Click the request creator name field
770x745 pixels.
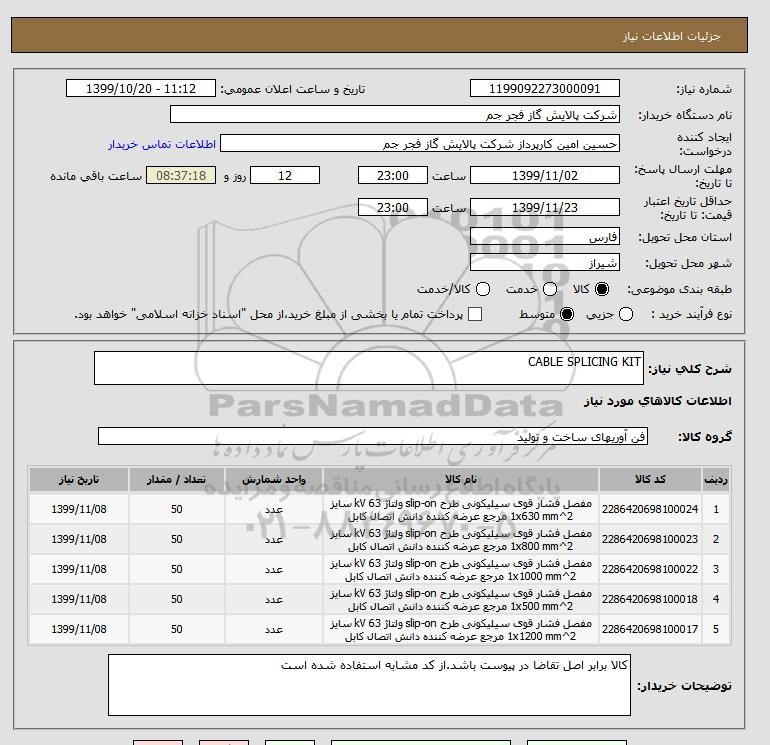pyautogui.click(x=420, y=143)
